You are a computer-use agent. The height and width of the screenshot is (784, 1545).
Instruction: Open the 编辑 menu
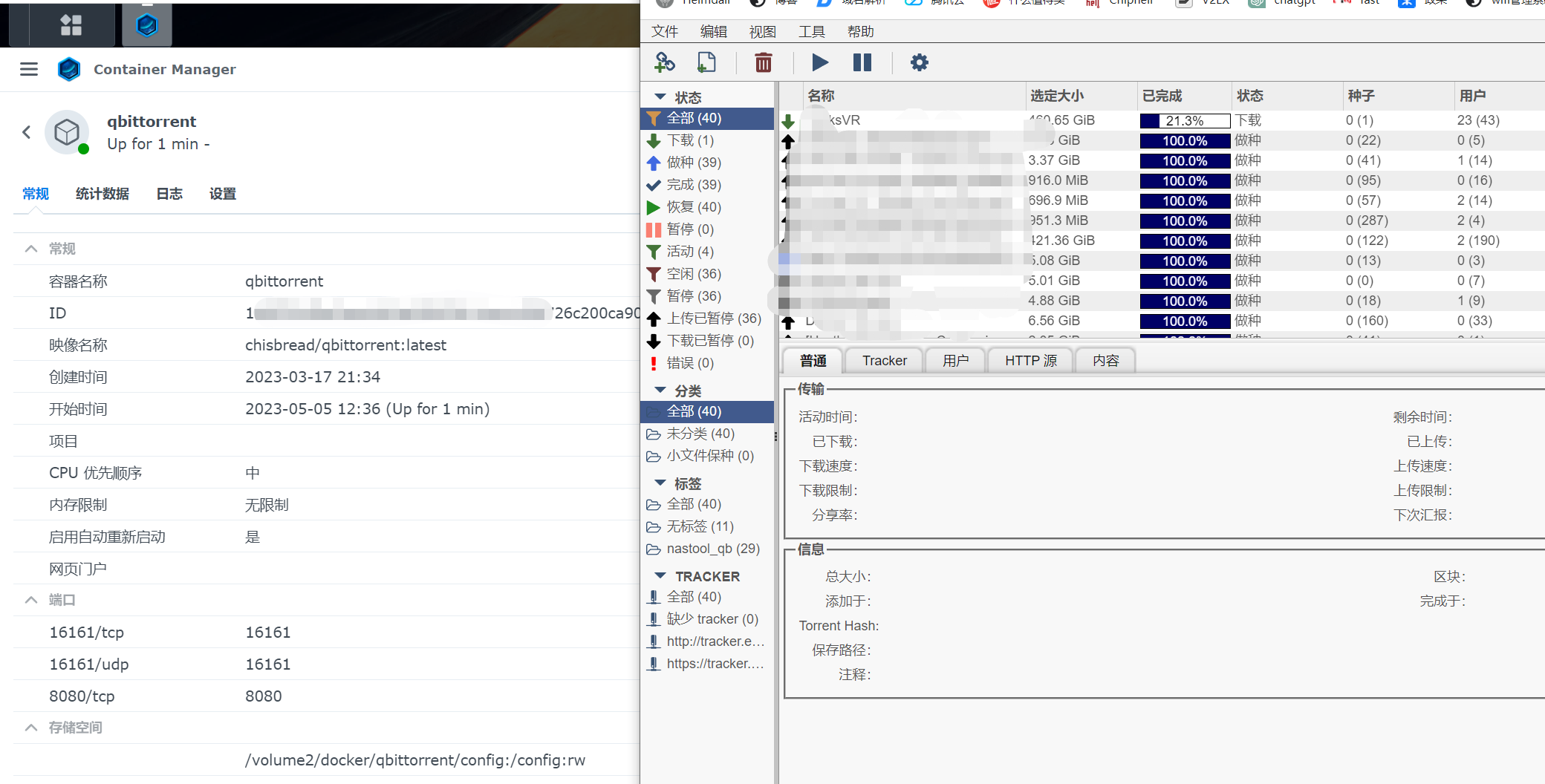[714, 31]
